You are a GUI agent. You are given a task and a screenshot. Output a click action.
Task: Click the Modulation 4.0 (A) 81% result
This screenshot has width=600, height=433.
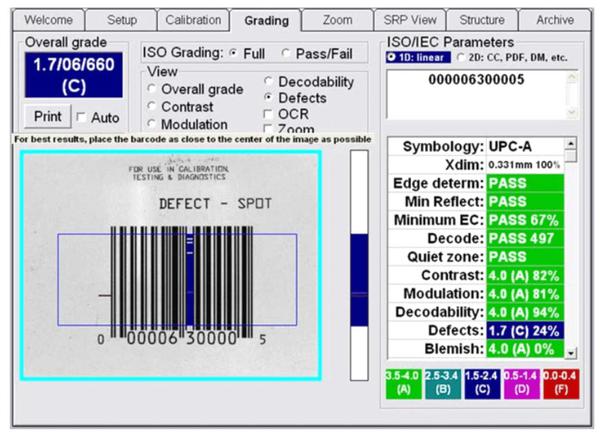[525, 294]
